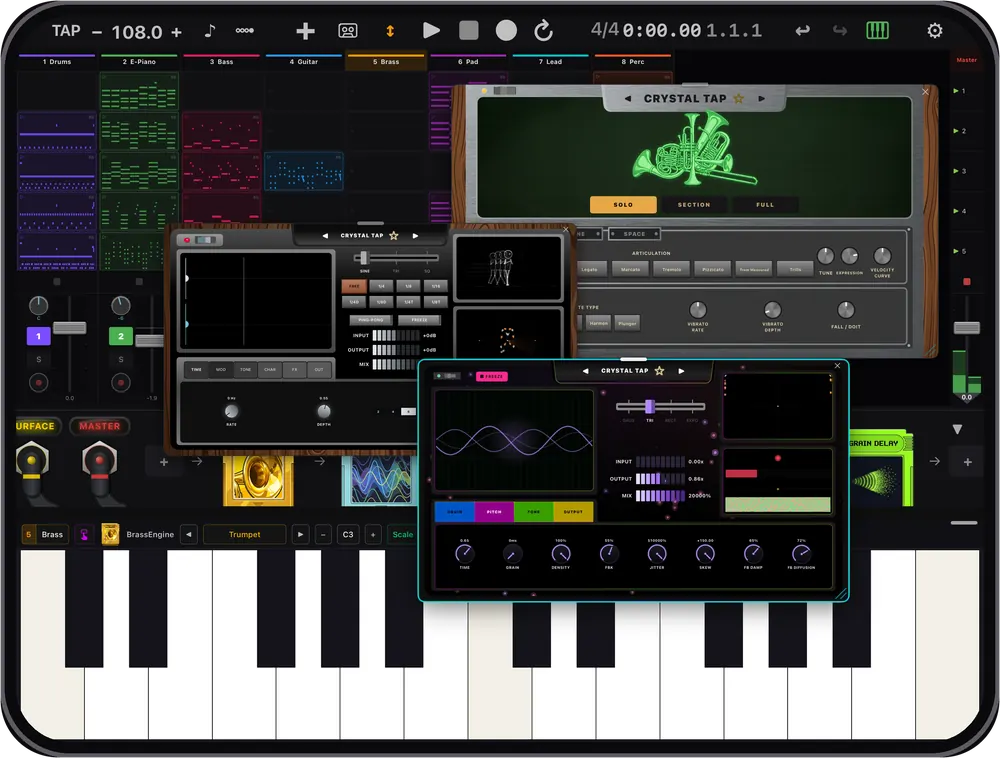
Task: Open the tape recorder icon
Action: tap(348, 31)
